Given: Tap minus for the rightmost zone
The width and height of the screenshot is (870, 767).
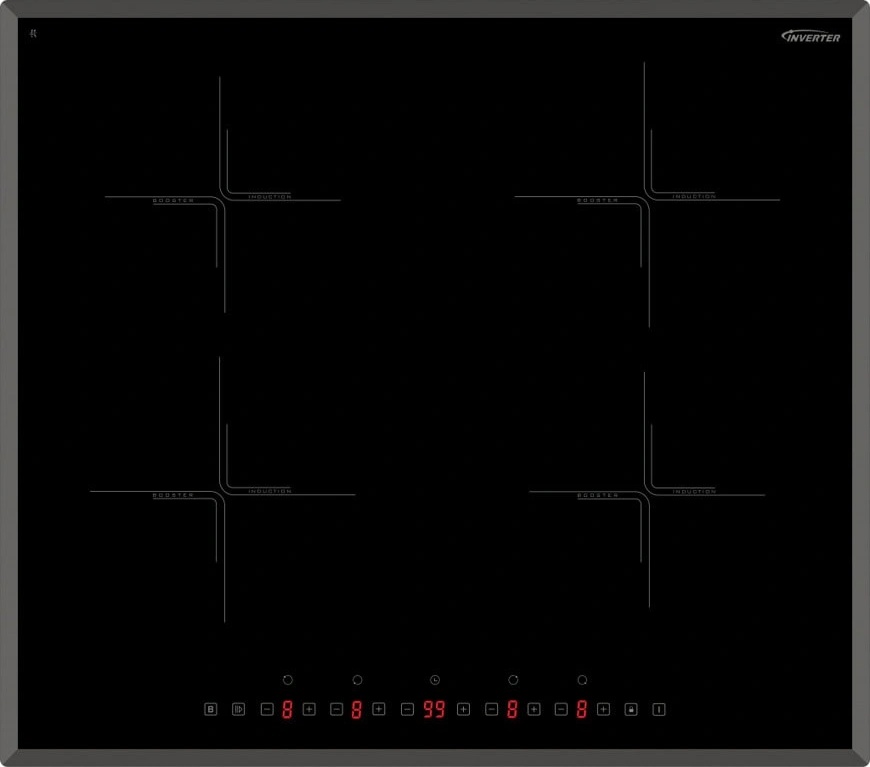Looking at the screenshot, I should (562, 709).
